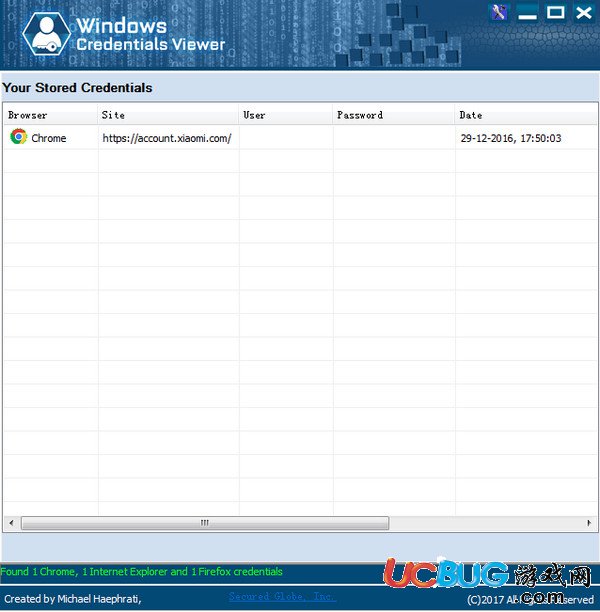The image size is (600, 612).
Task: Click the horizontal scrollbar left arrow
Action: coord(11,523)
